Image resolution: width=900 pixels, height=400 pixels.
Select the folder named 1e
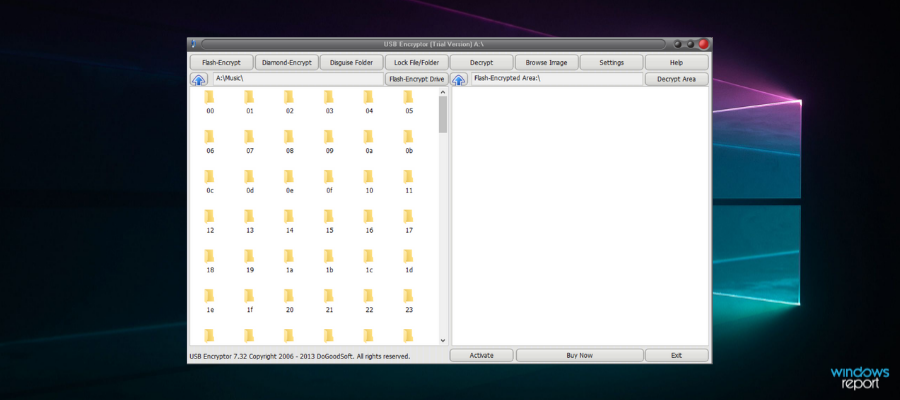(210, 301)
